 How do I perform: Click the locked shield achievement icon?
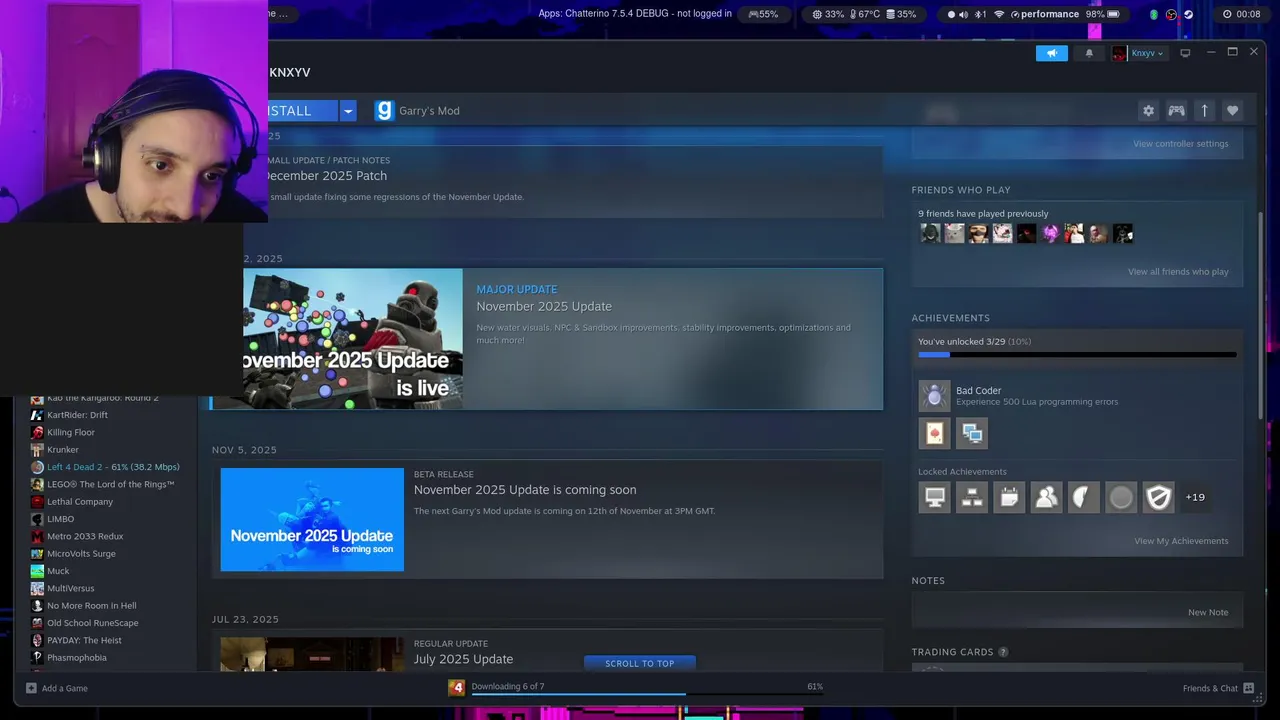(x=1159, y=497)
